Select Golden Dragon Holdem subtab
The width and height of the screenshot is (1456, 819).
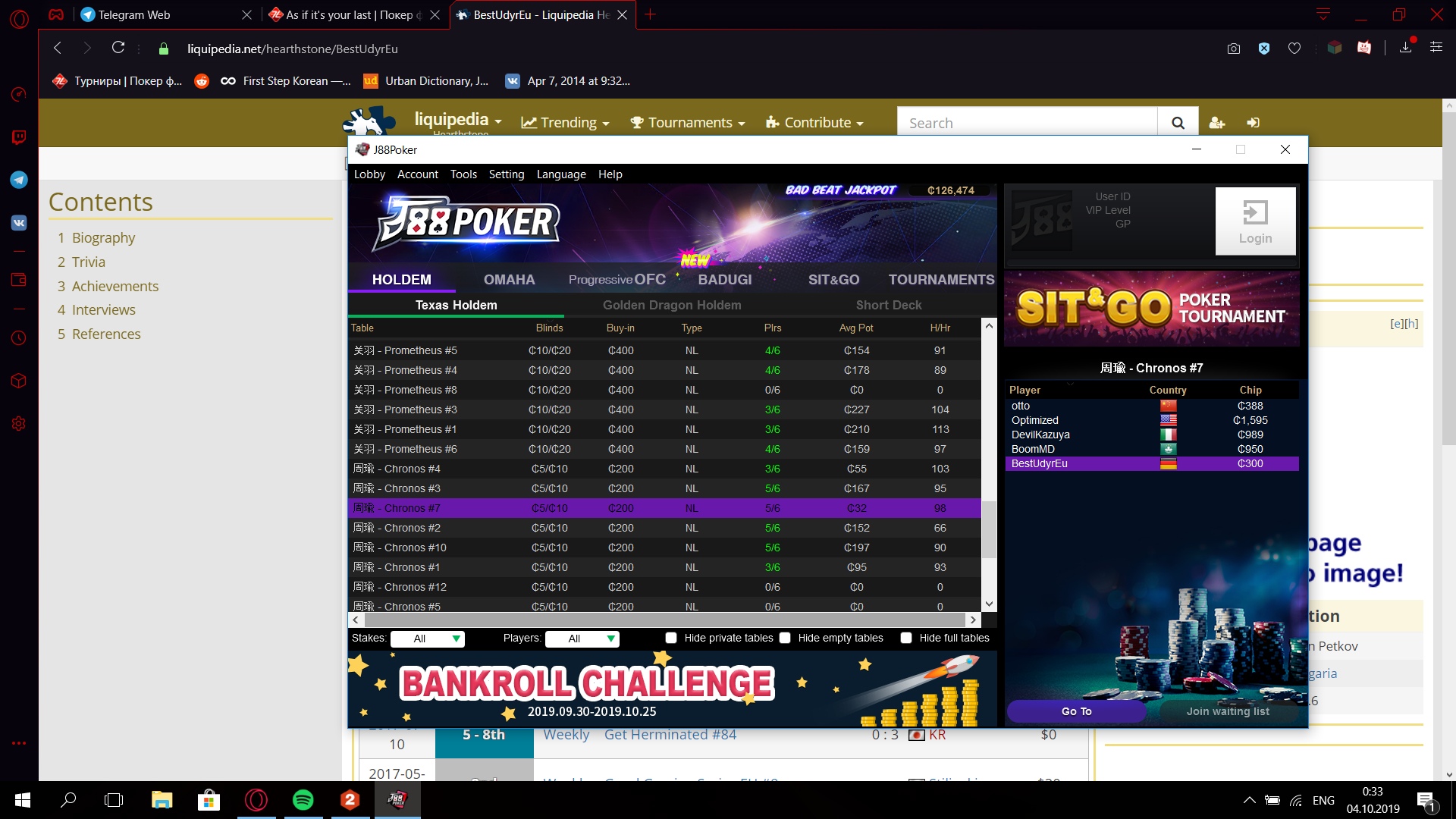[672, 305]
